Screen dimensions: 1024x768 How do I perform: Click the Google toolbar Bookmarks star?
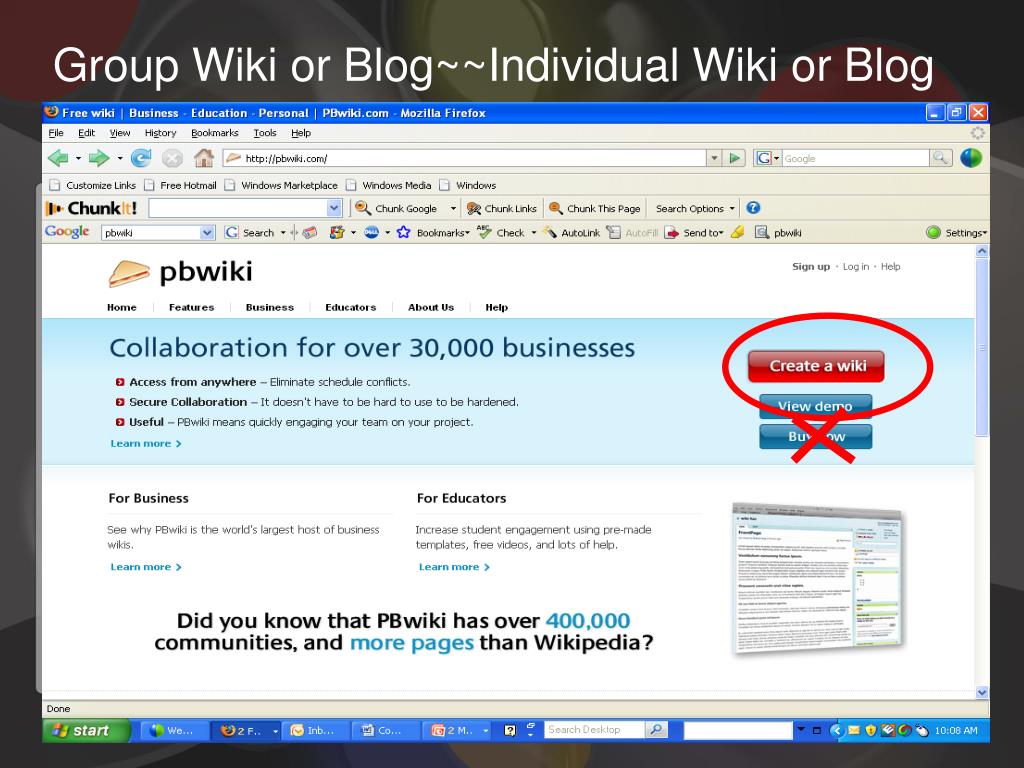tap(404, 232)
